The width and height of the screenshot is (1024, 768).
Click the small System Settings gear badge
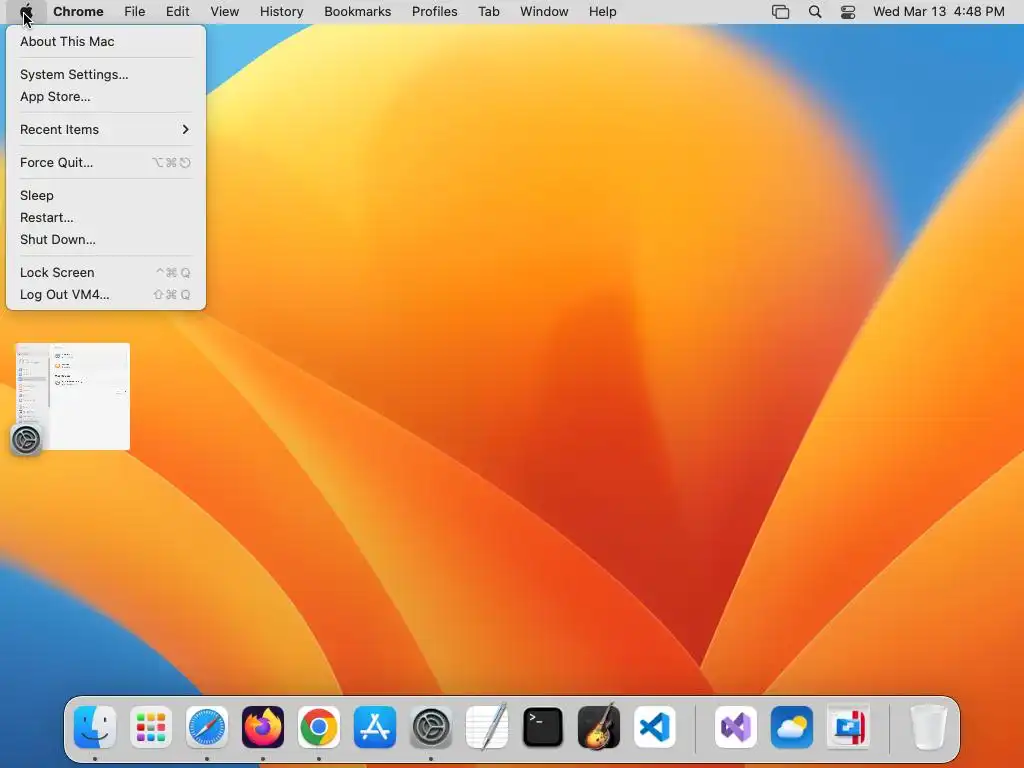coord(26,440)
